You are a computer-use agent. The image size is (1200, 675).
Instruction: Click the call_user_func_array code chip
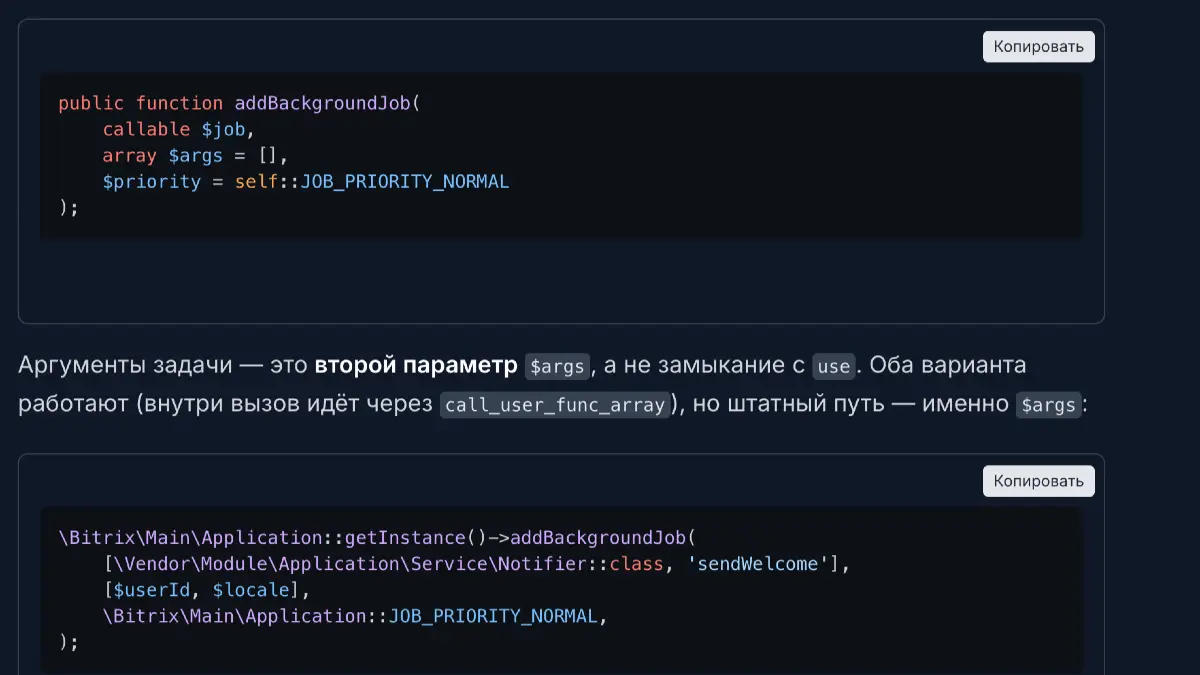[555, 404]
